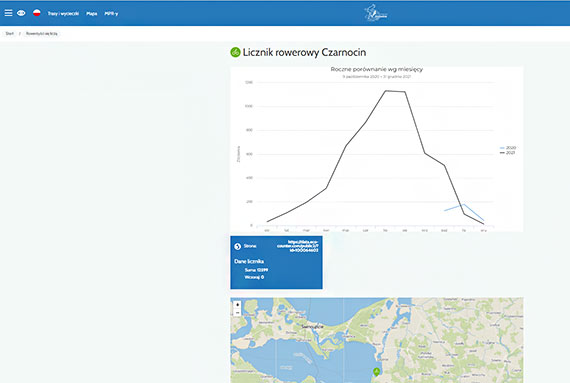The width and height of the screenshot is (570, 383).
Task: Click the 2020 blue line peak
Action: click(x=464, y=204)
